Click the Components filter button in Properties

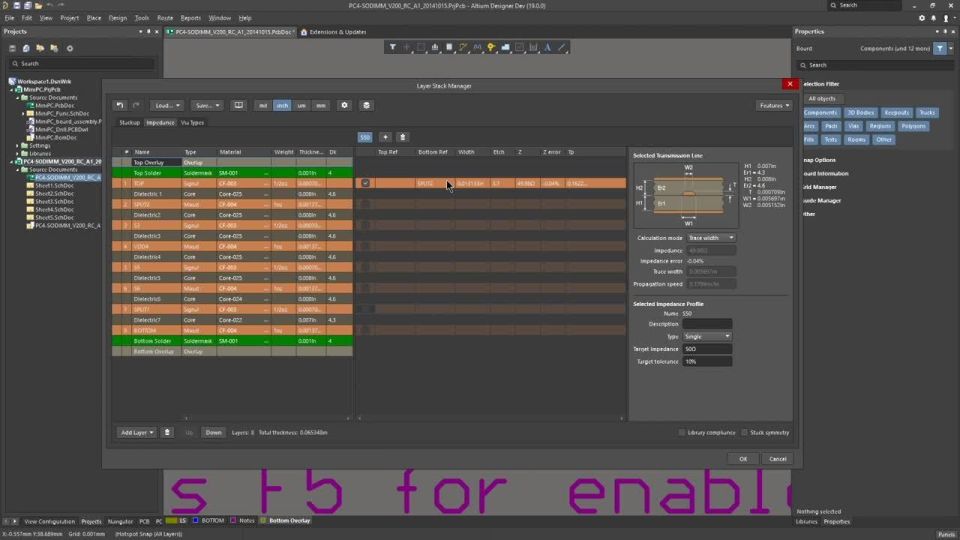(x=820, y=113)
